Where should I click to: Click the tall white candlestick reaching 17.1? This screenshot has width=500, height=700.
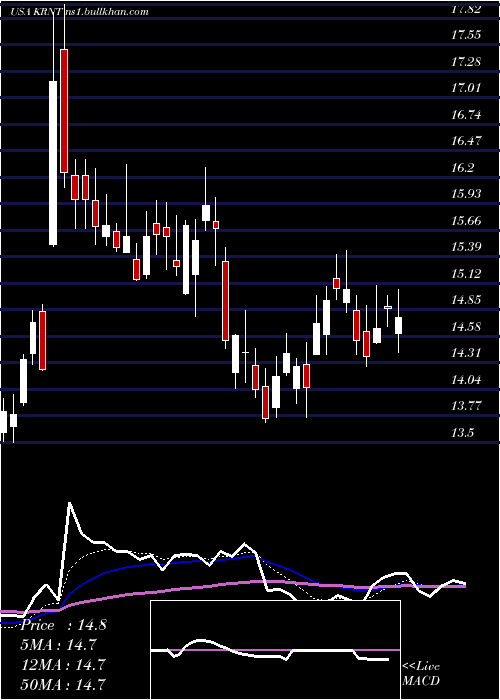(x=53, y=163)
